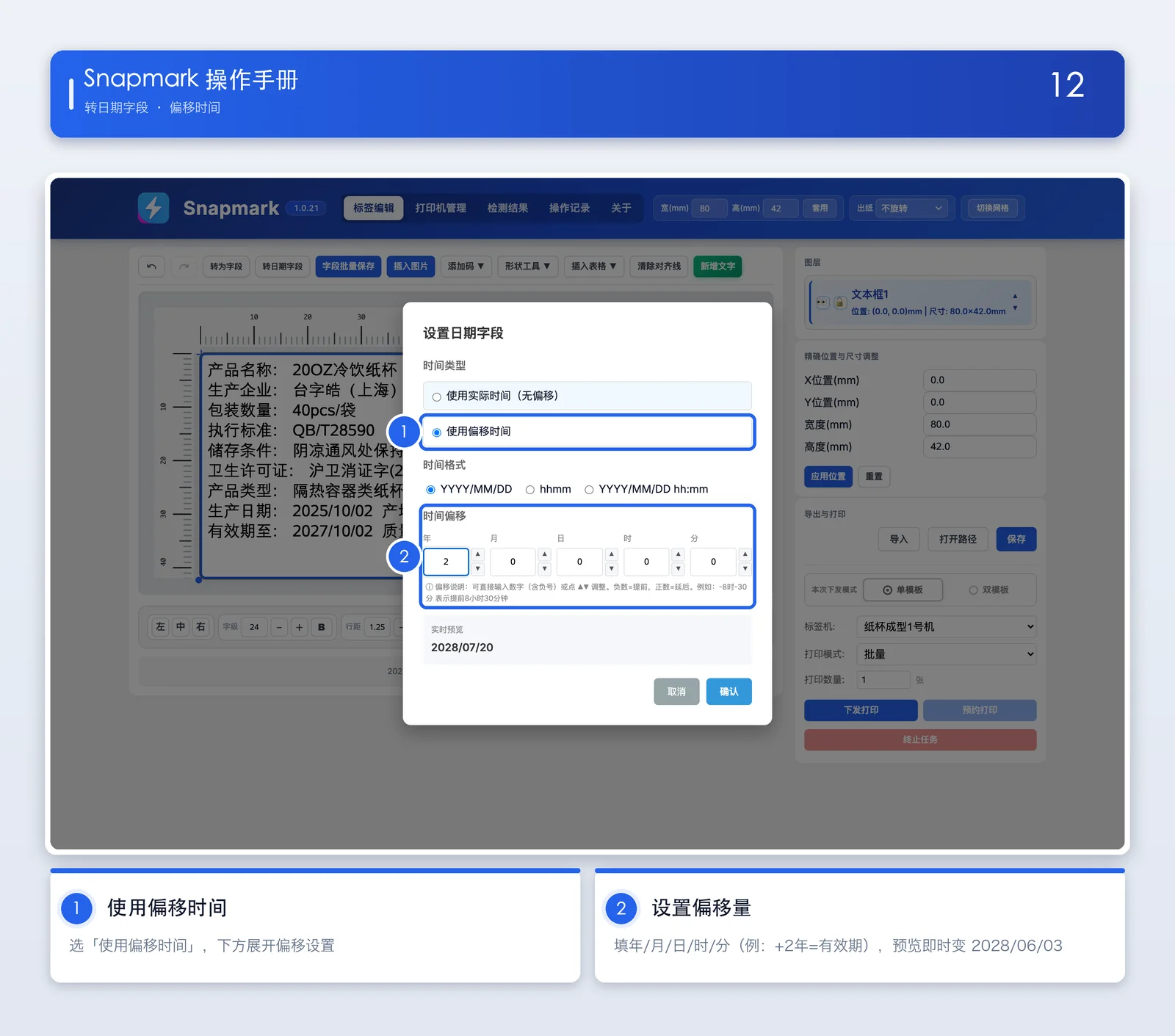
Task: Switch to 打印机管理 tab
Action: [441, 208]
